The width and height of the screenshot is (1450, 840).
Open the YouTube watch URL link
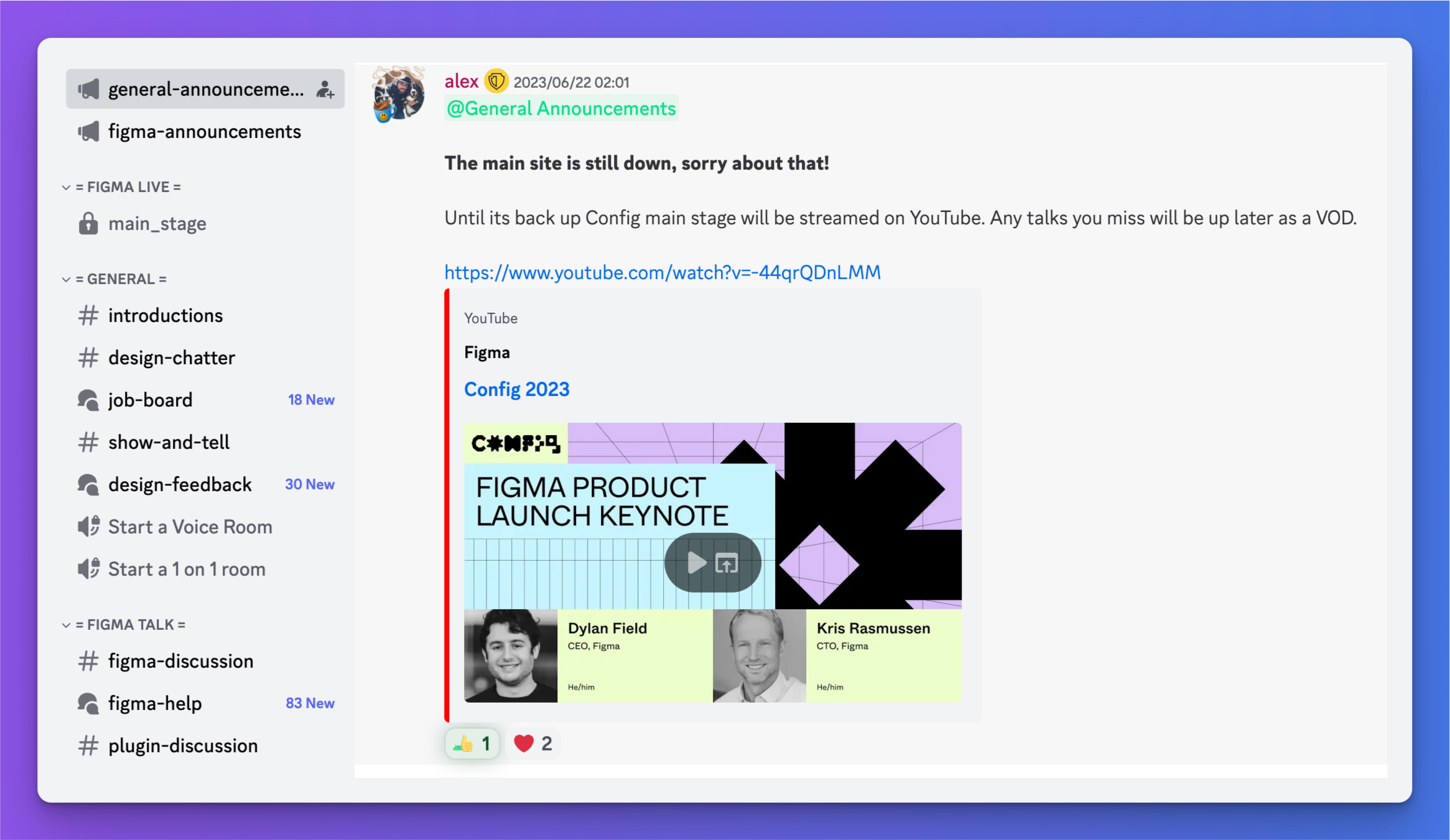[x=662, y=272]
